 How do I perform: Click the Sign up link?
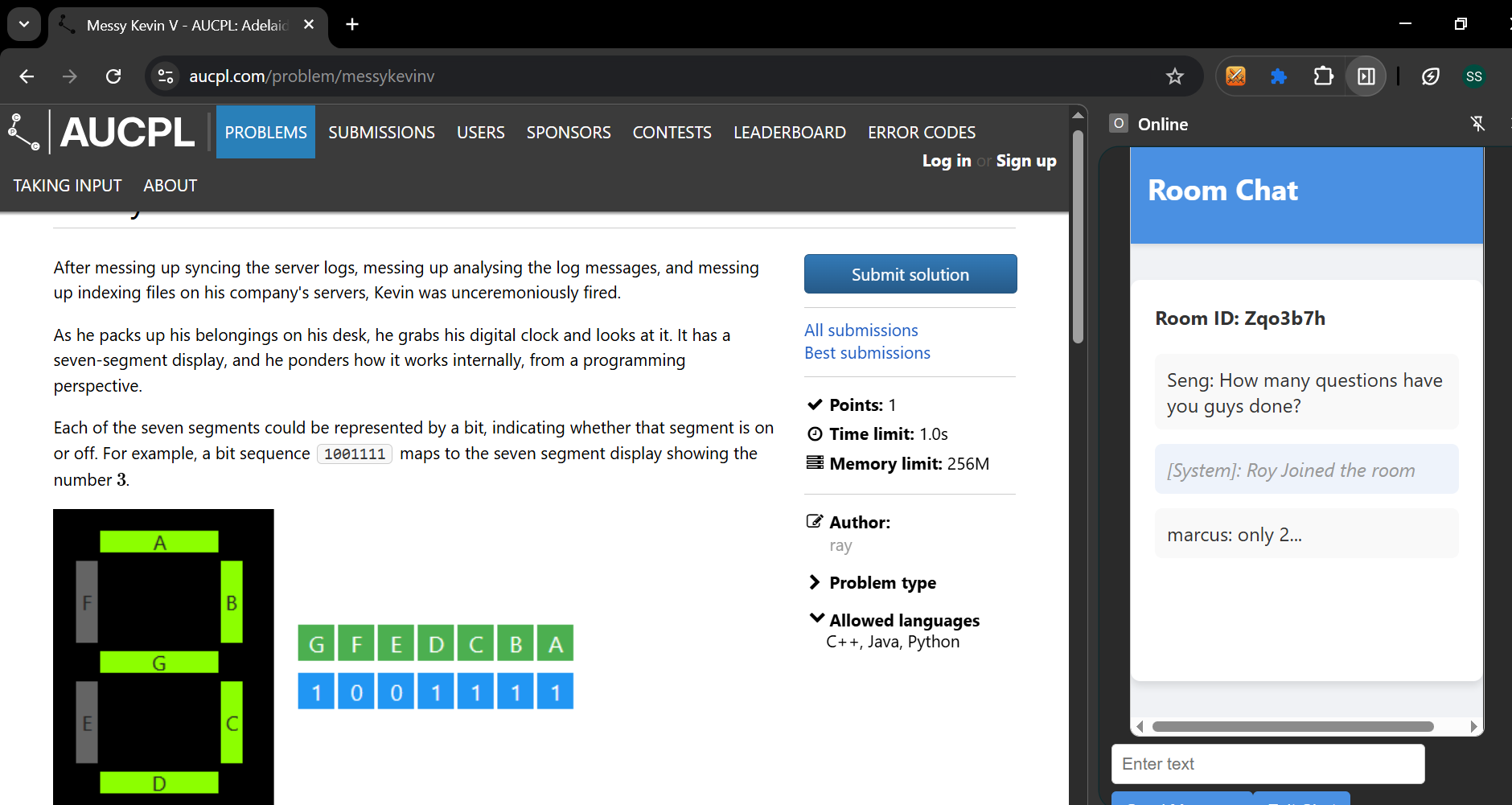[1026, 161]
